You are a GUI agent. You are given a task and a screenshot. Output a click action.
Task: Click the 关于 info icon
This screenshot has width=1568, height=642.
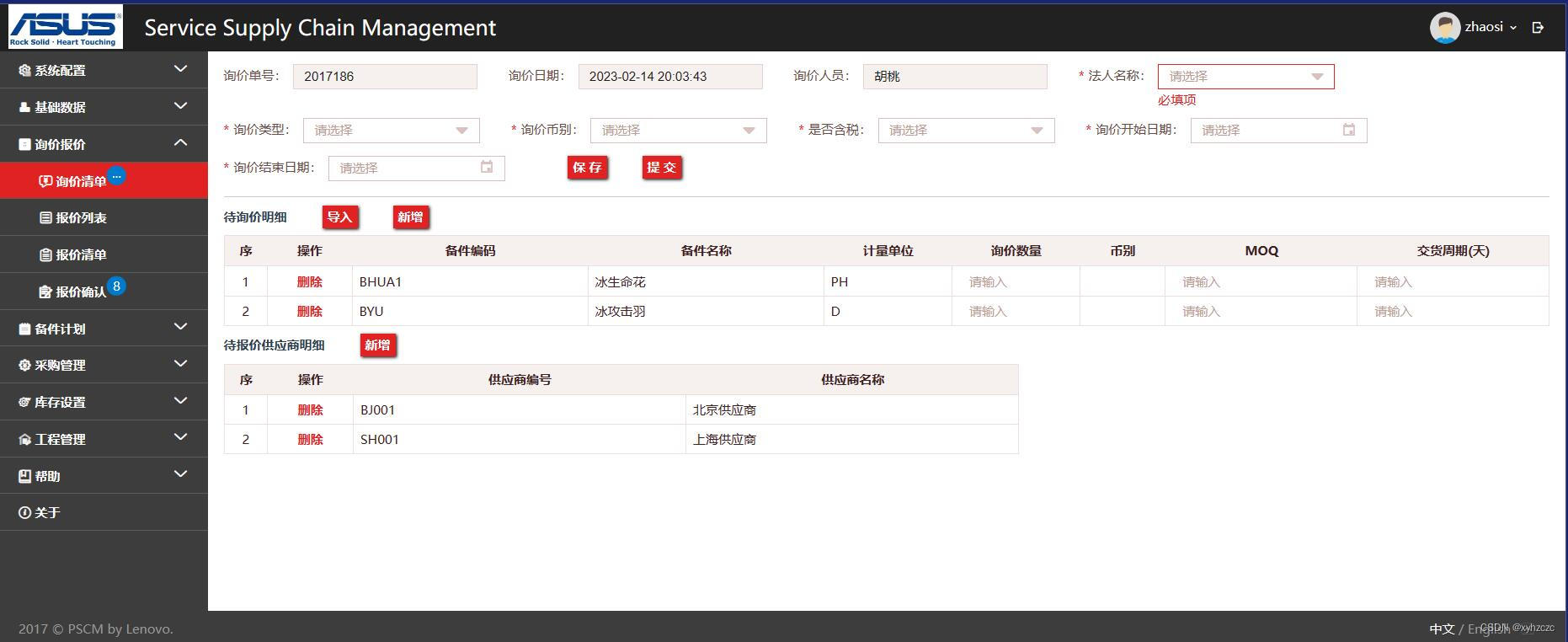click(24, 512)
